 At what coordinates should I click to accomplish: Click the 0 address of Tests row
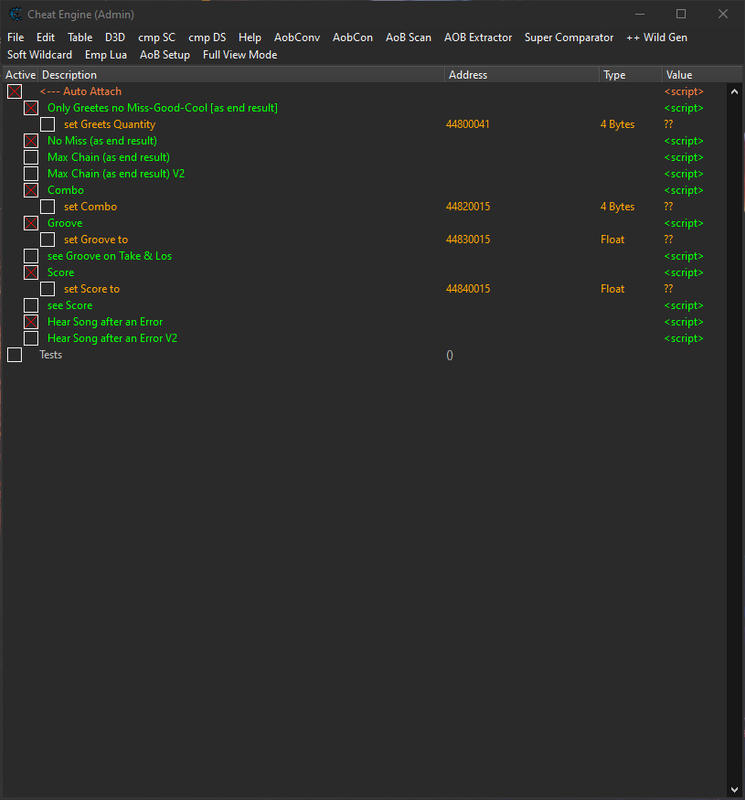coord(450,355)
